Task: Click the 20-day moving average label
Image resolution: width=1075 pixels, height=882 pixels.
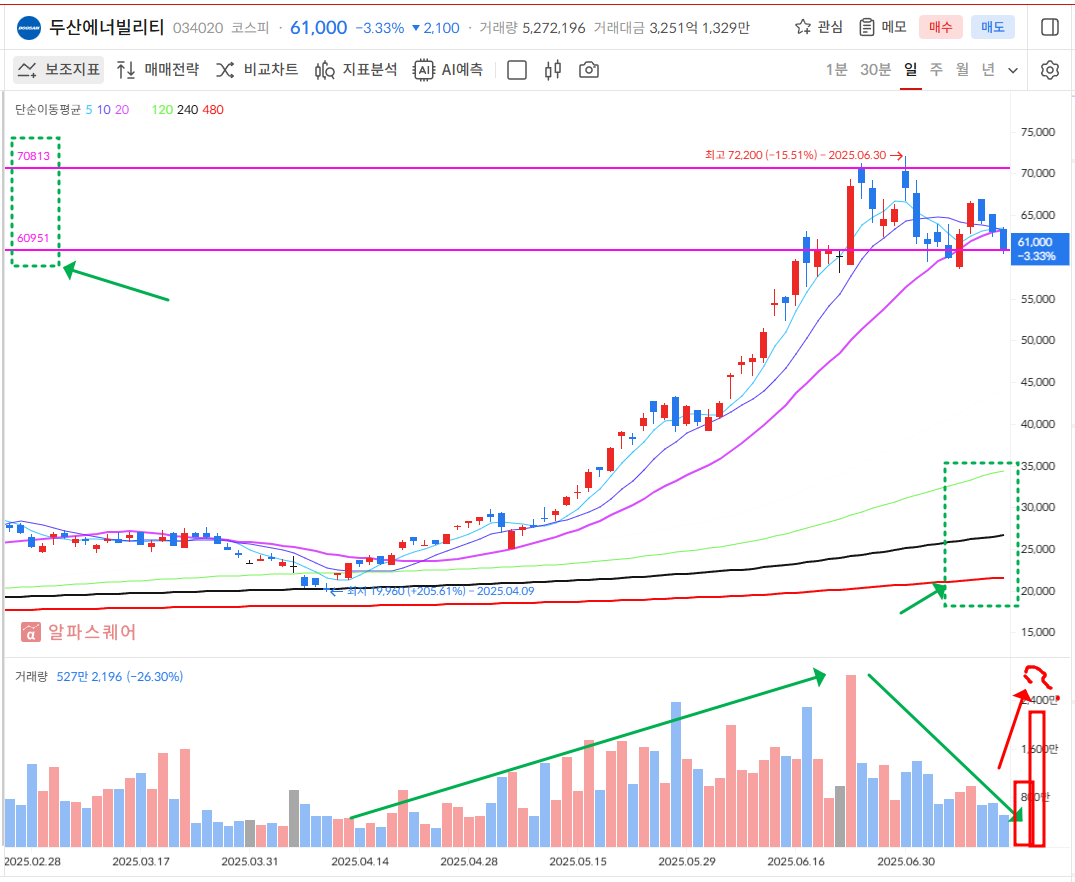Action: pyautogui.click(x=122, y=110)
